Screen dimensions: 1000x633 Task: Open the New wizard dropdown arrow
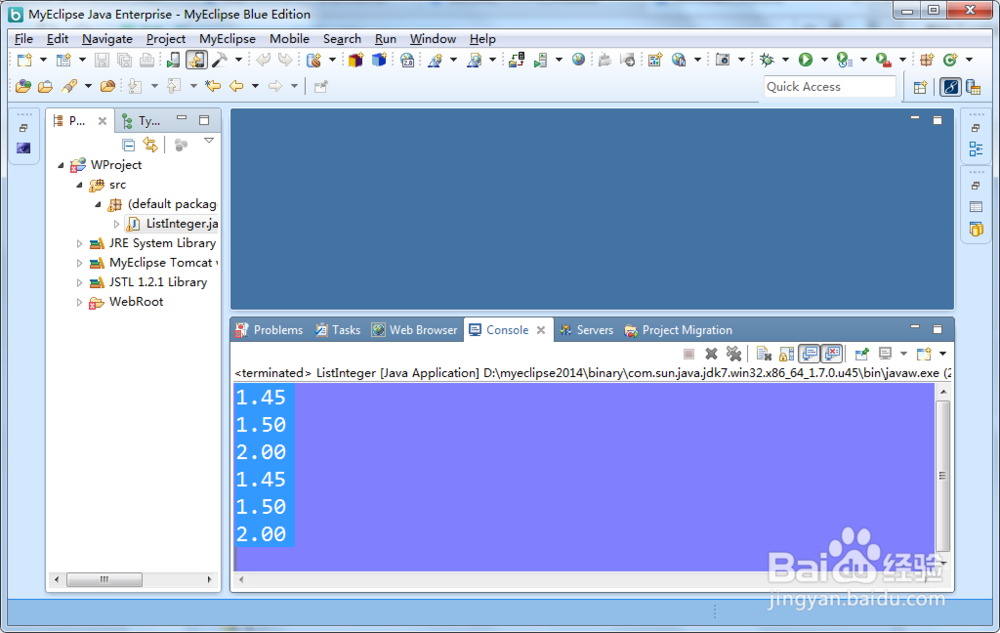(x=43, y=60)
